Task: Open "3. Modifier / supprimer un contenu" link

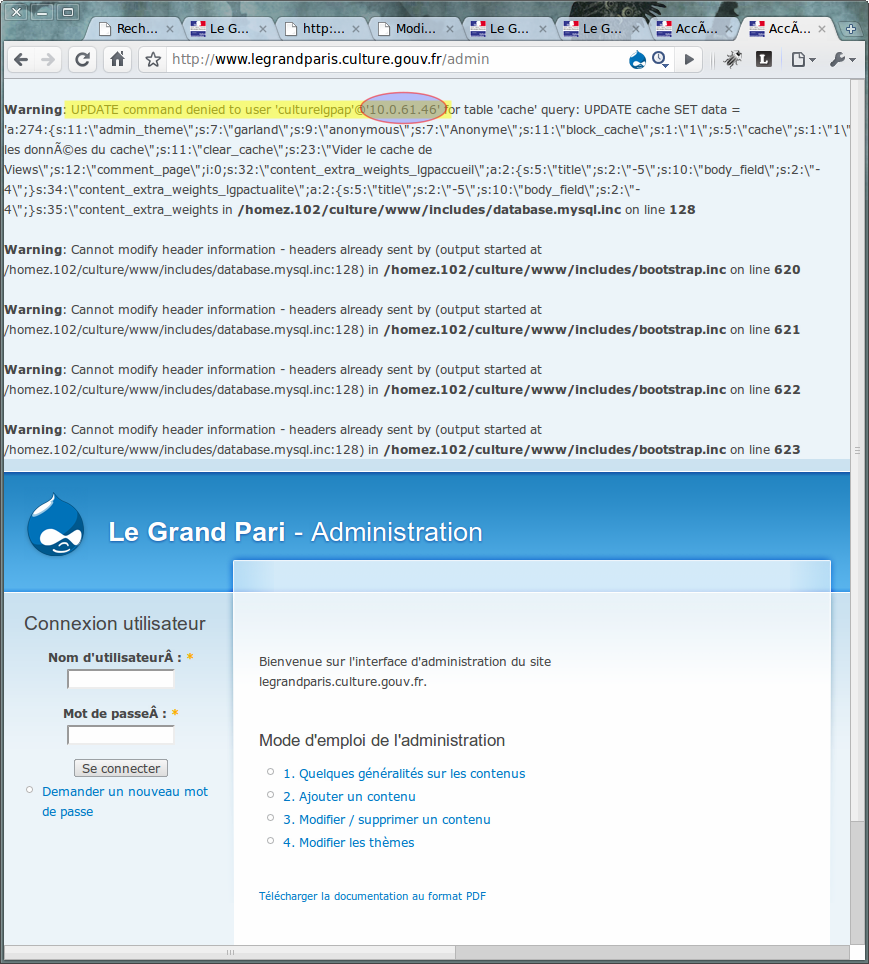Action: (387, 820)
